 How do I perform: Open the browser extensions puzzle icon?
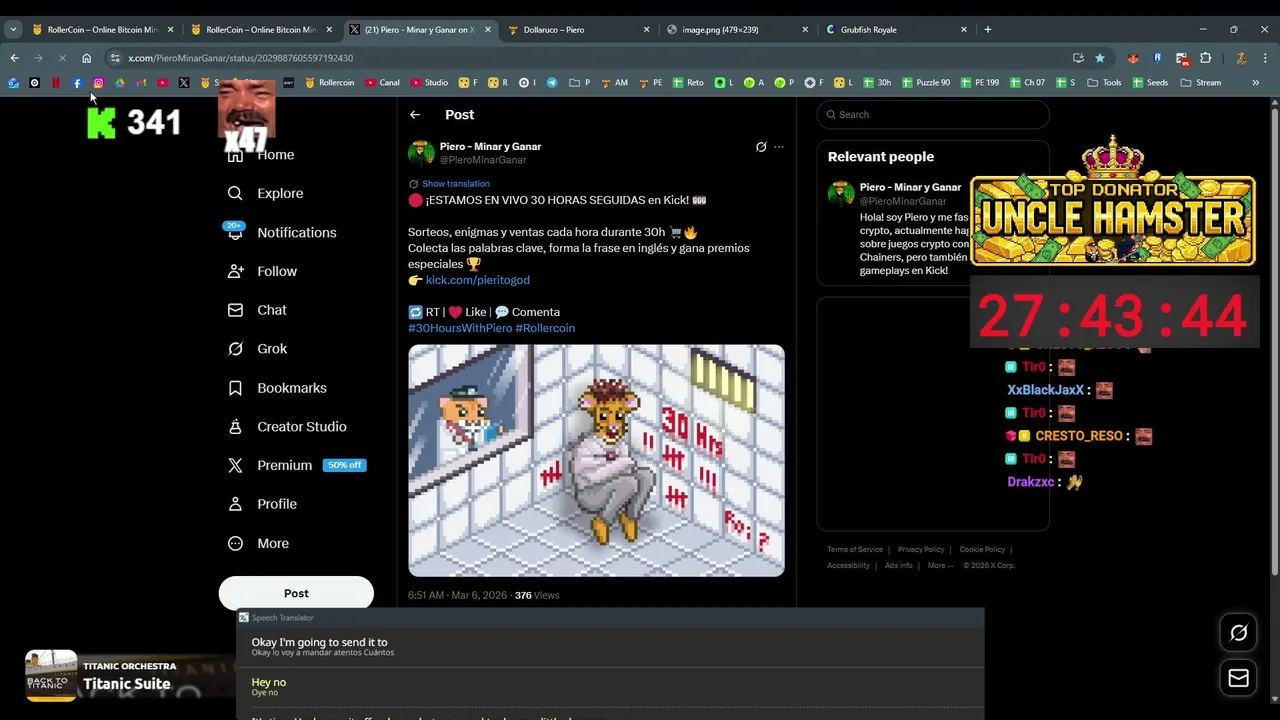[x=1205, y=58]
